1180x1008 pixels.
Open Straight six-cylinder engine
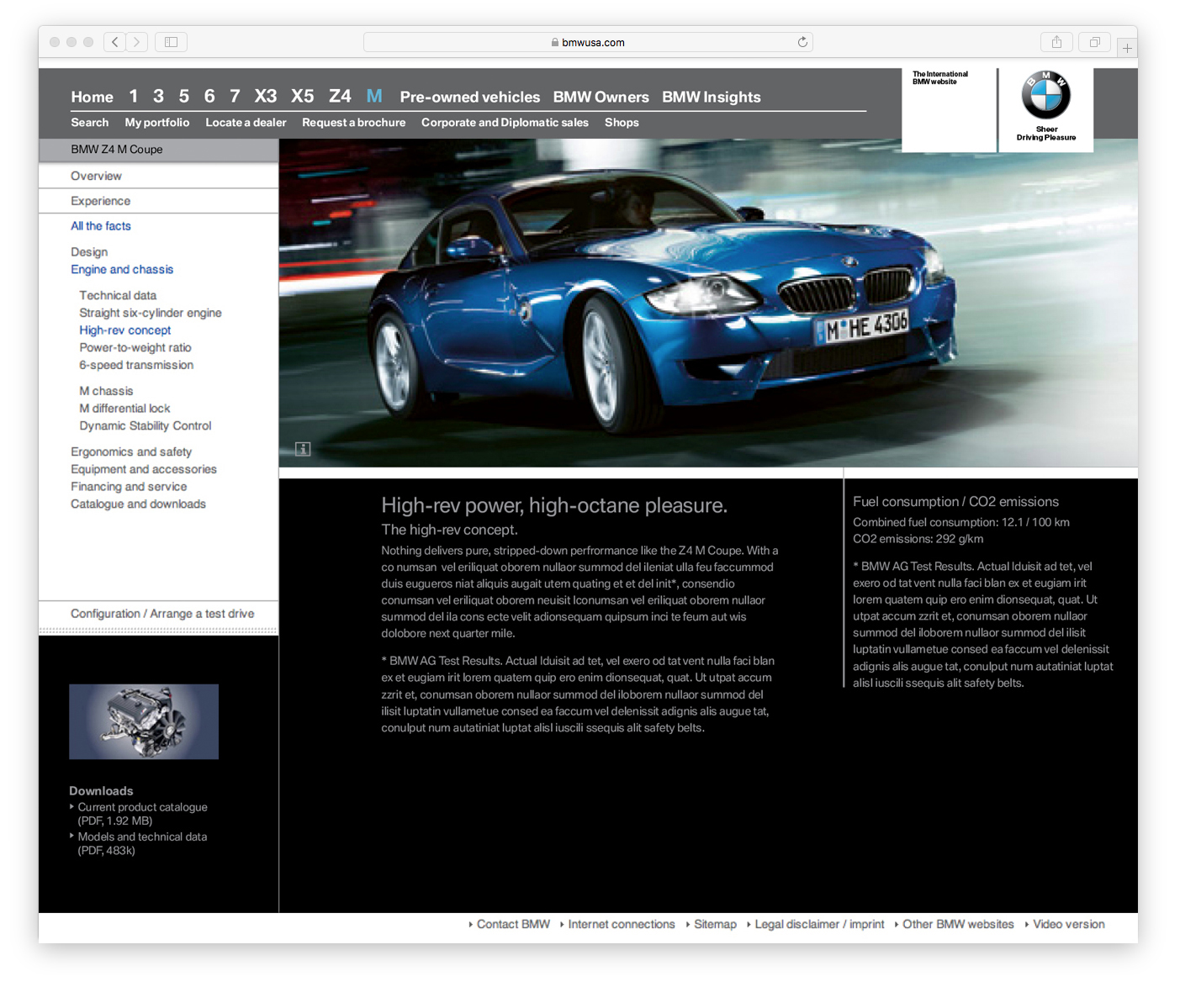pos(151,313)
